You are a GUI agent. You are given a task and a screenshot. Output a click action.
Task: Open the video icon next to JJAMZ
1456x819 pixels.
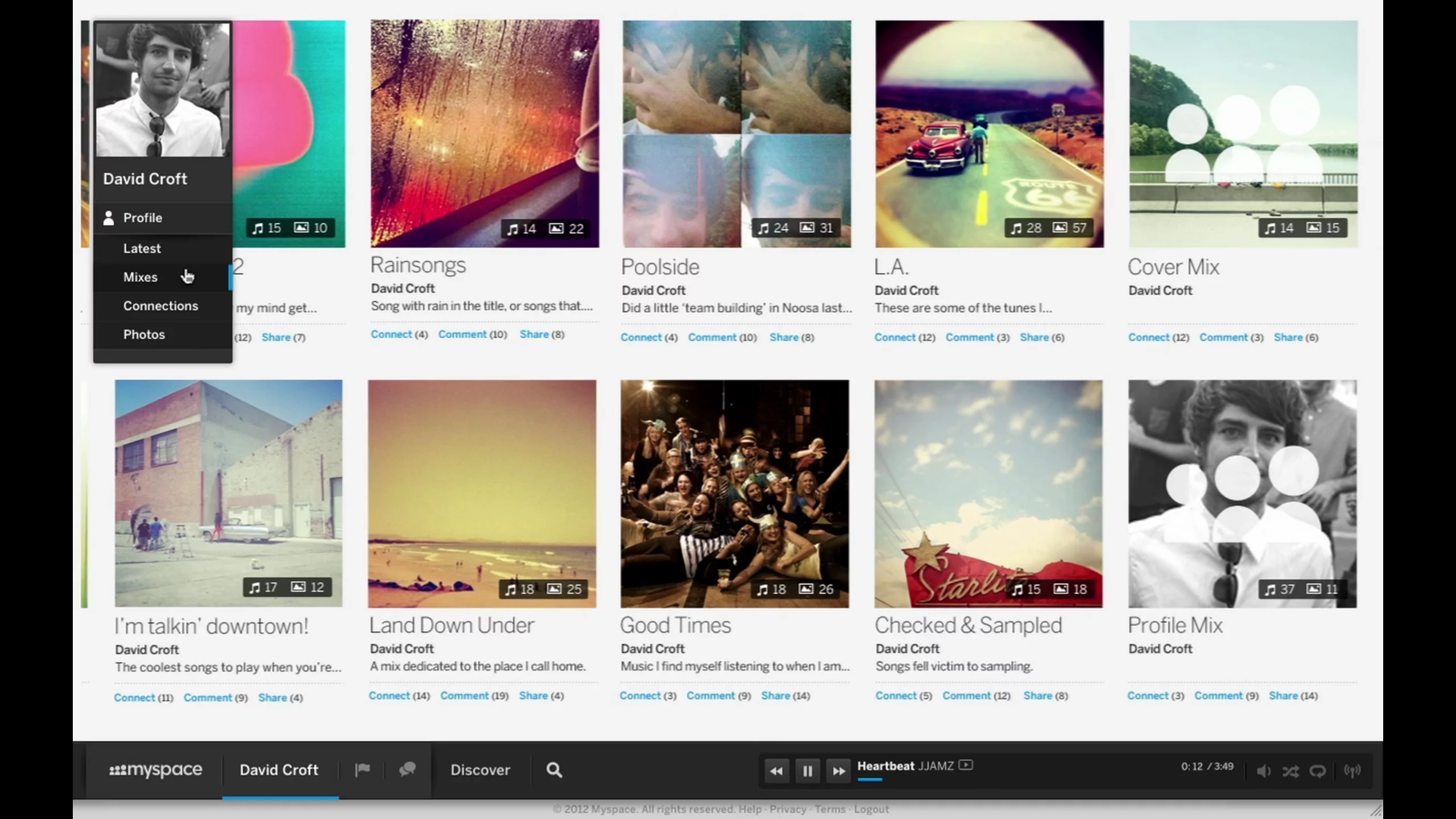tap(967, 766)
